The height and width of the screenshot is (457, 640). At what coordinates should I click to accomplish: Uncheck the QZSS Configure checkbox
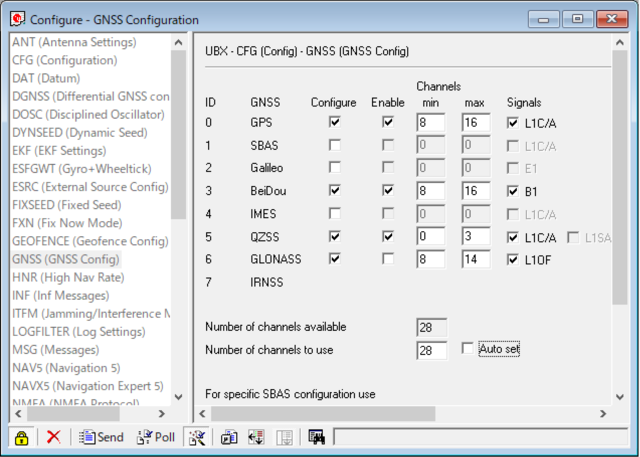point(335,237)
